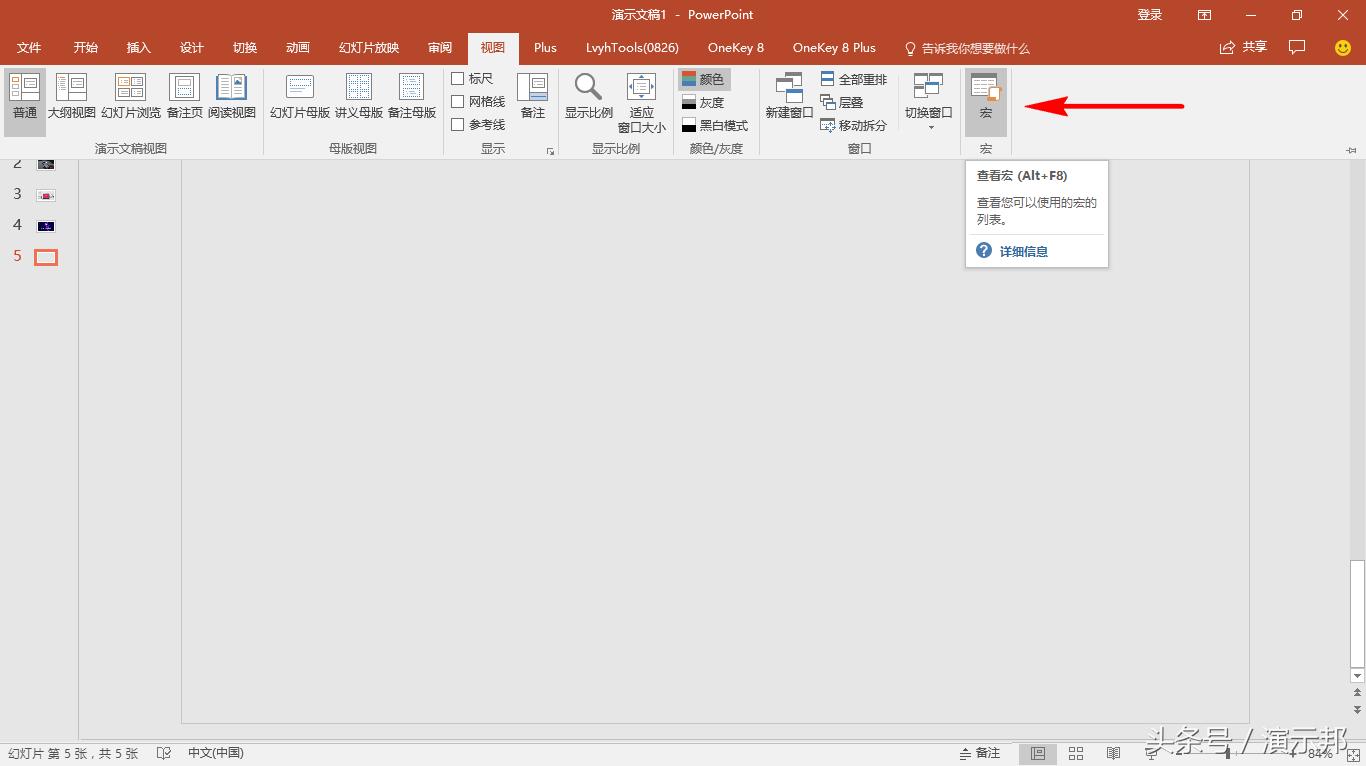This screenshot has width=1366, height=766.
Task: Select the Grayscale (灰度) color mode
Action: (x=702, y=102)
